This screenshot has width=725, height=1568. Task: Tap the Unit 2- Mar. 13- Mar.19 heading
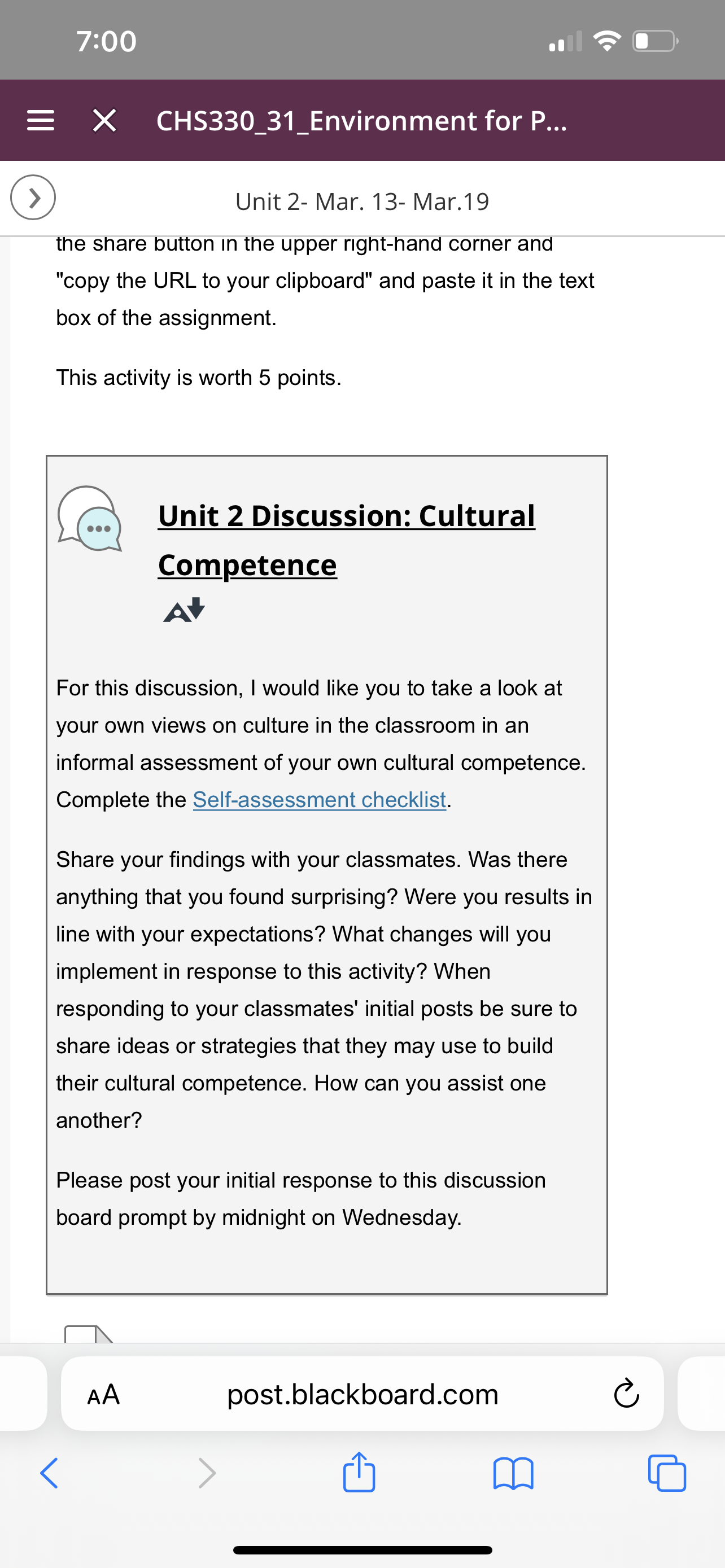362,202
